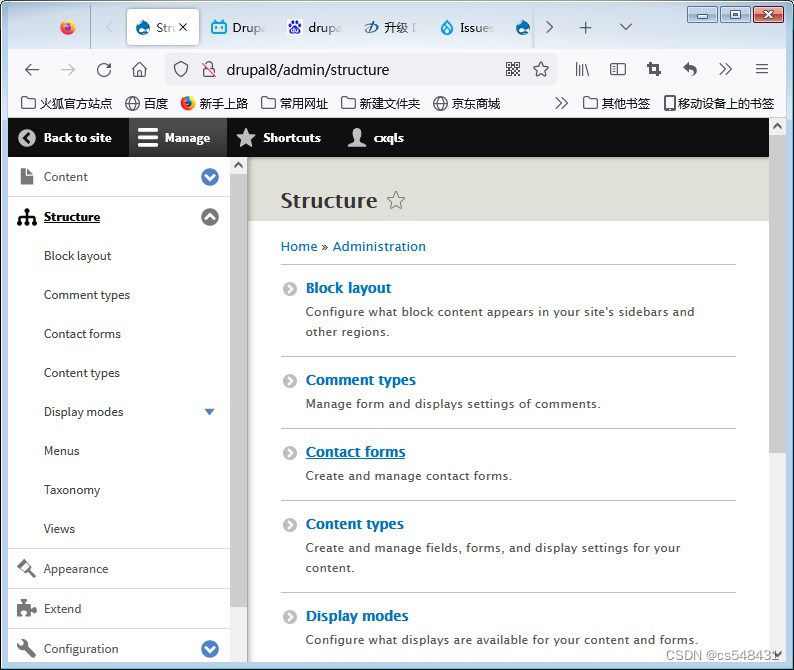794x670 pixels.
Task: Open the Block layout heading link
Action: [348, 288]
